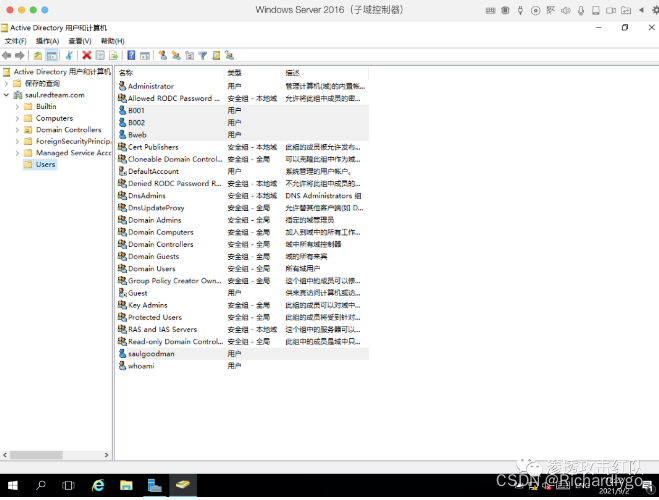The height and width of the screenshot is (500, 659).
Task: Open the blue Help question-mark icon
Action: [x=131, y=55]
